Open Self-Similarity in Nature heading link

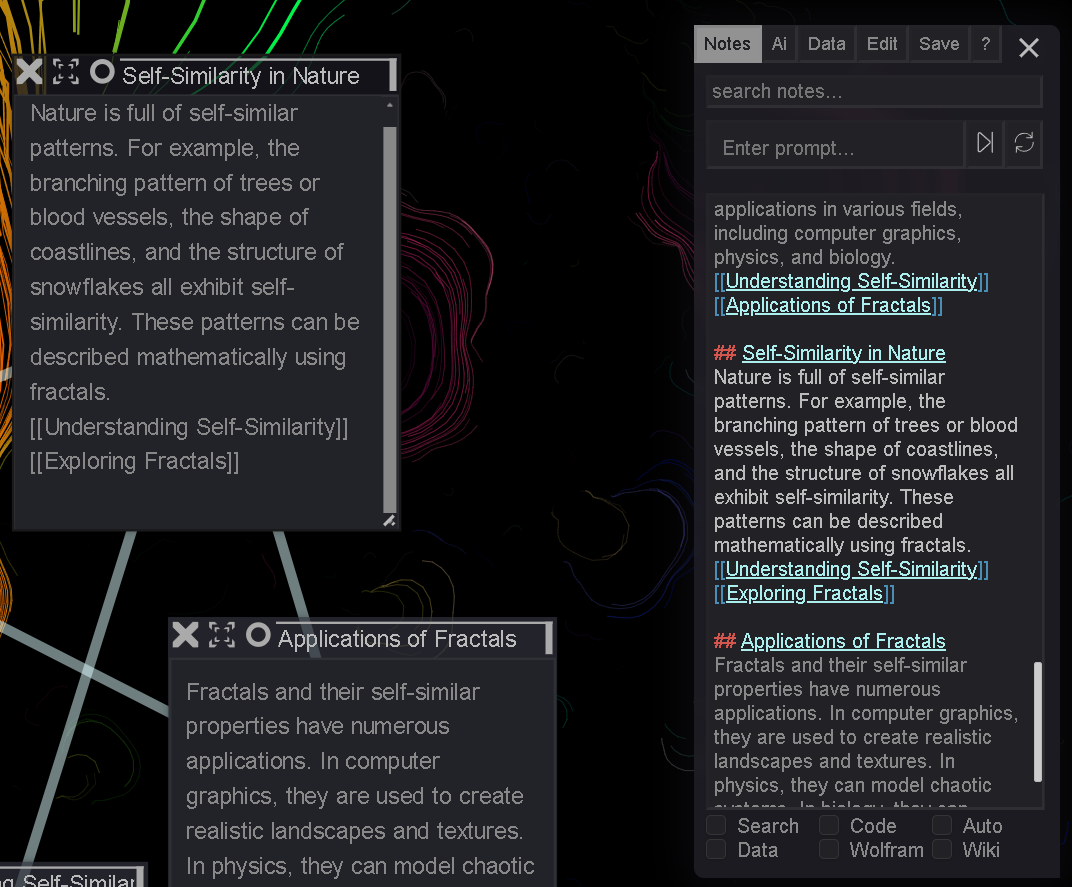[x=844, y=353]
